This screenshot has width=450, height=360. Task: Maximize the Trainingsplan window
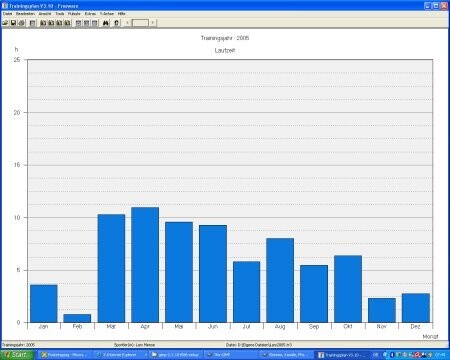tap(436, 6)
